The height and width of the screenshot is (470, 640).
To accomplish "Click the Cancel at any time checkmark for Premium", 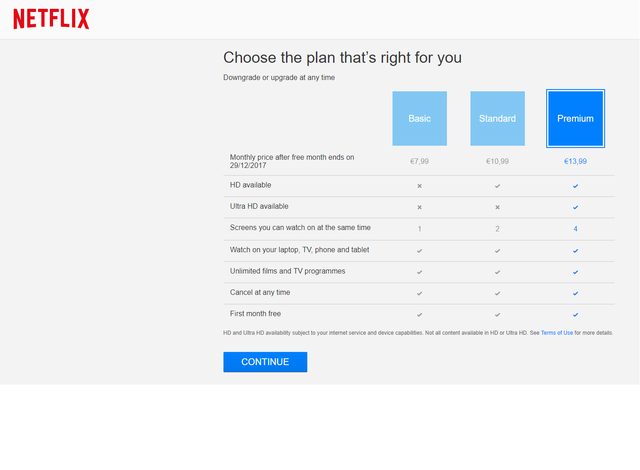I will [576, 293].
